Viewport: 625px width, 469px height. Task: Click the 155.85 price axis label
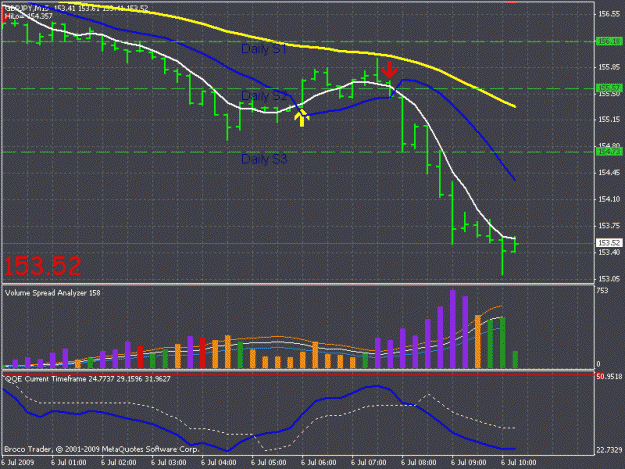[x=609, y=67]
